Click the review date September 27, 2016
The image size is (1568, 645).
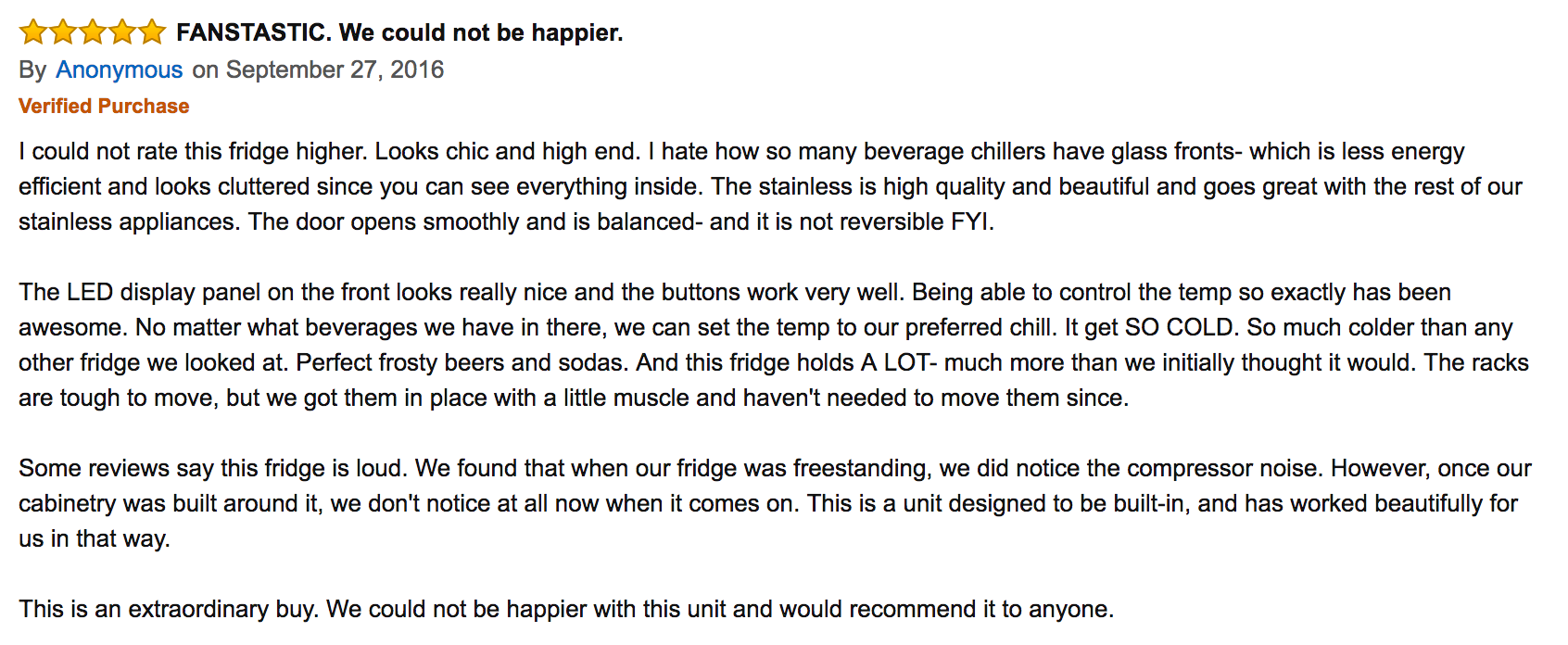pyautogui.click(x=335, y=70)
